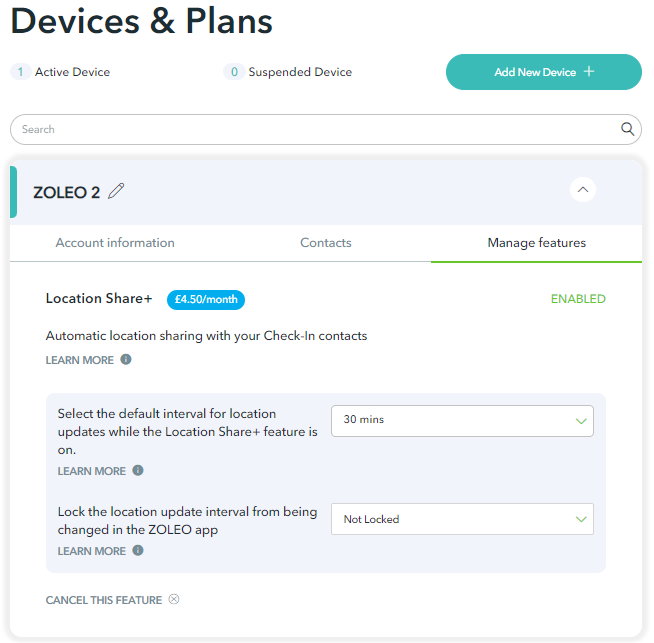The width and height of the screenshot is (654, 643).
Task: Open LEARN MORE under Automatic location sharing
Action: click(80, 360)
